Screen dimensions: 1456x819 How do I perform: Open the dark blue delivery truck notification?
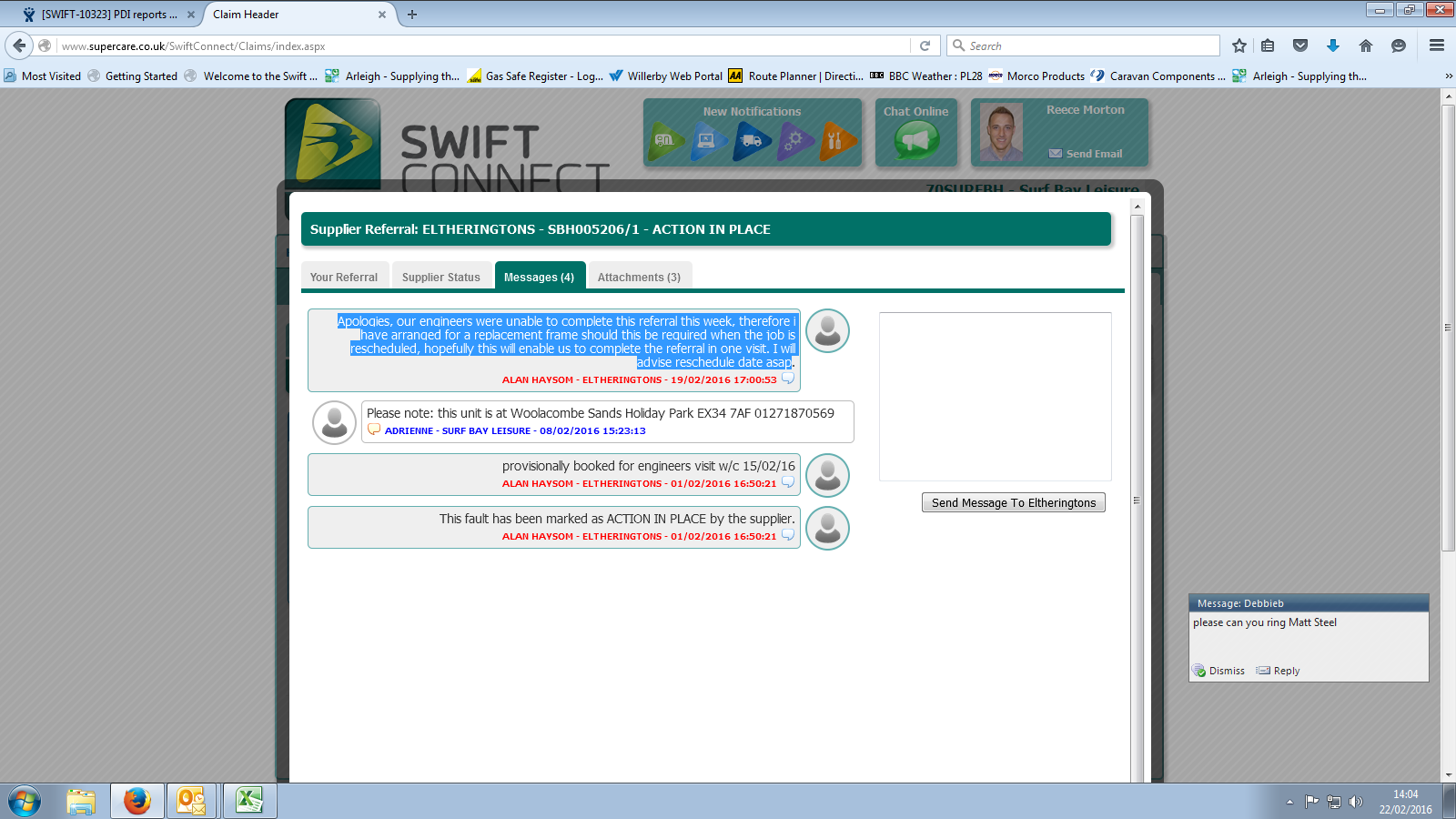(752, 141)
